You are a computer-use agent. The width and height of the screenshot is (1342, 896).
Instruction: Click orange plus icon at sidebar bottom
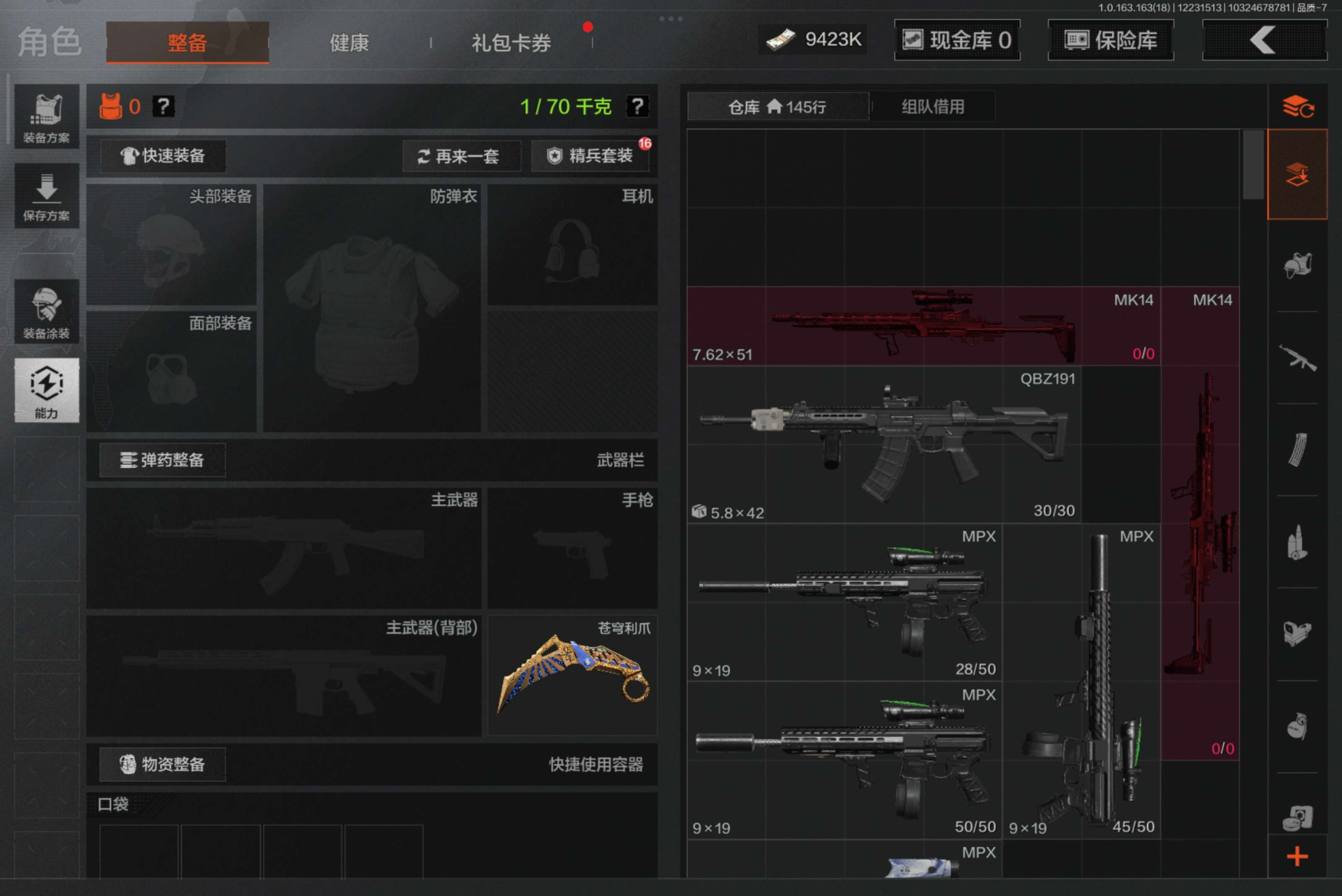point(1297,857)
